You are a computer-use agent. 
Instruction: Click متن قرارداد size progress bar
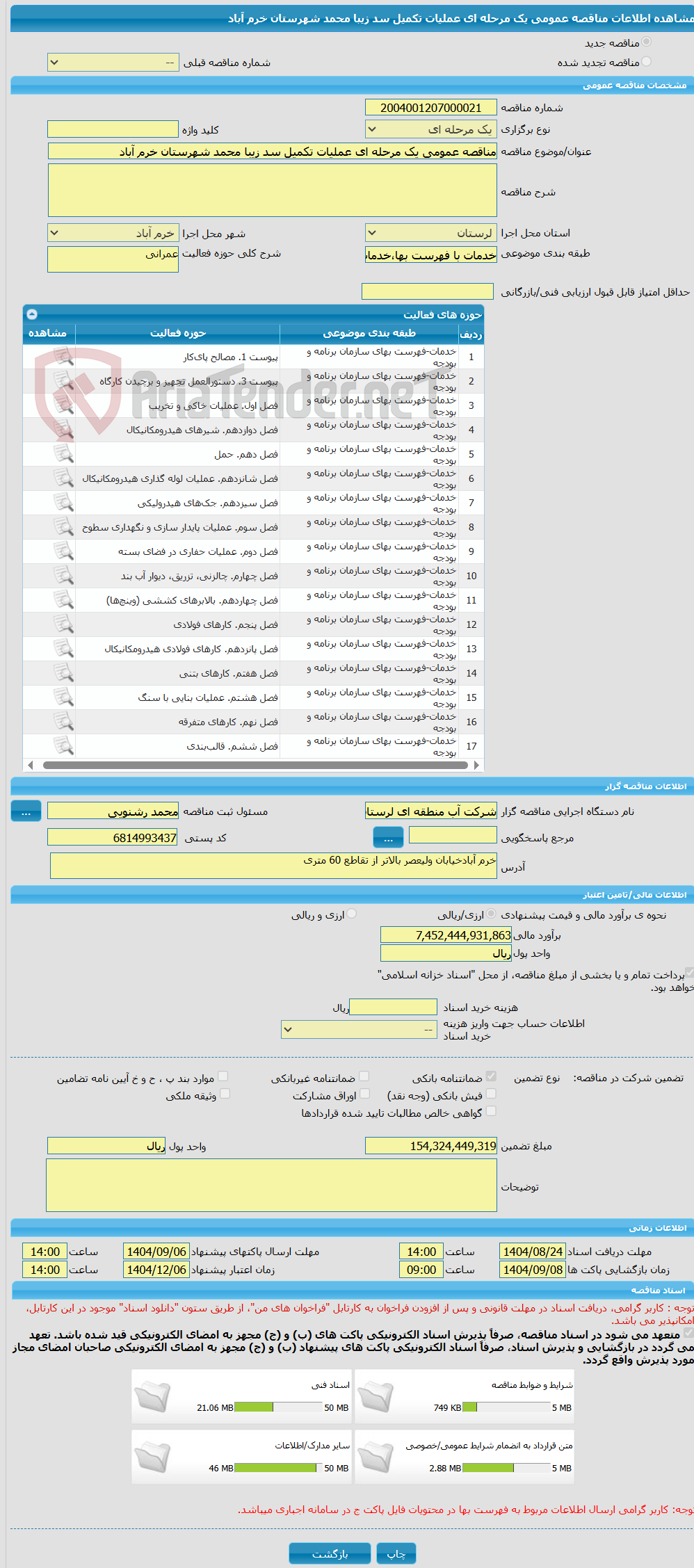click(506, 1468)
